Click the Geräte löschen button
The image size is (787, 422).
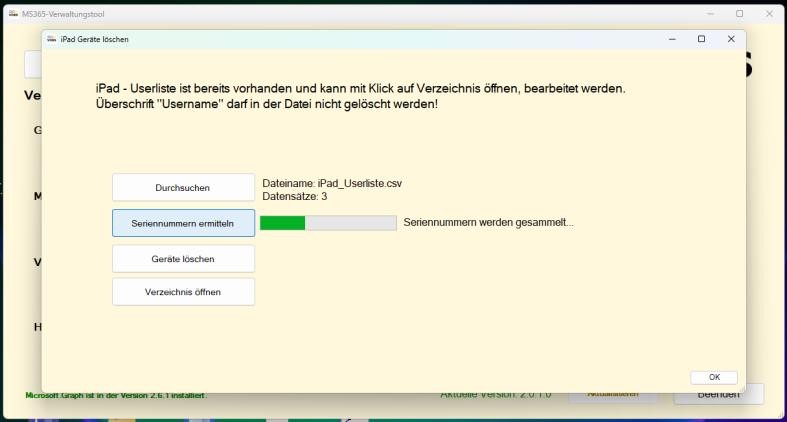point(183,259)
